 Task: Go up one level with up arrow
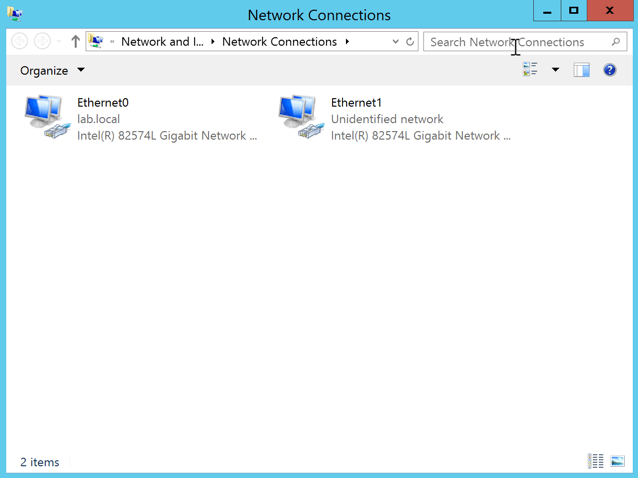(x=75, y=42)
